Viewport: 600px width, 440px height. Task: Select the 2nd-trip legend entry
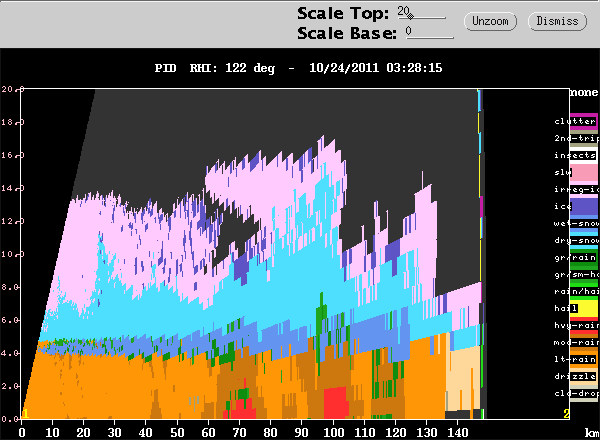coord(575,138)
